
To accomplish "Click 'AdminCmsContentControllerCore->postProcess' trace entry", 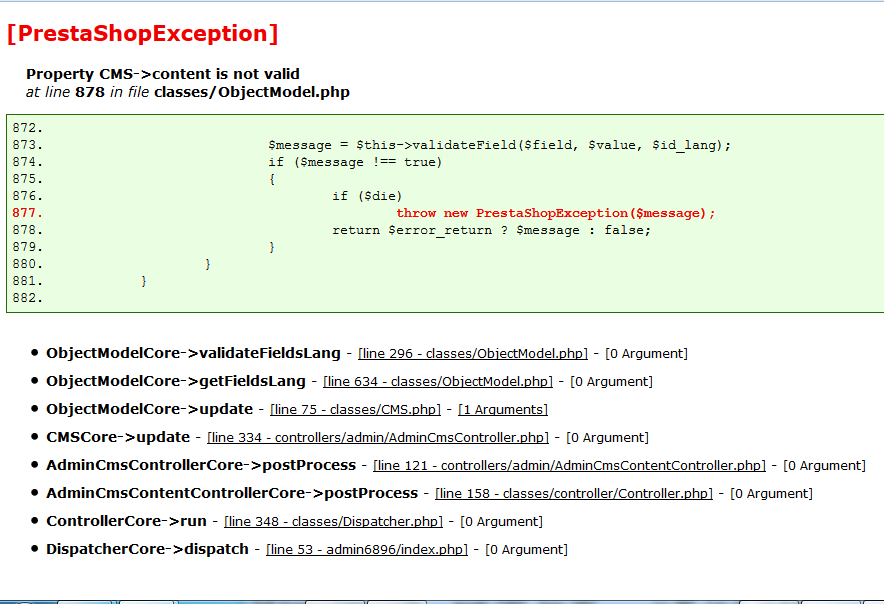I will click(x=232, y=493).
